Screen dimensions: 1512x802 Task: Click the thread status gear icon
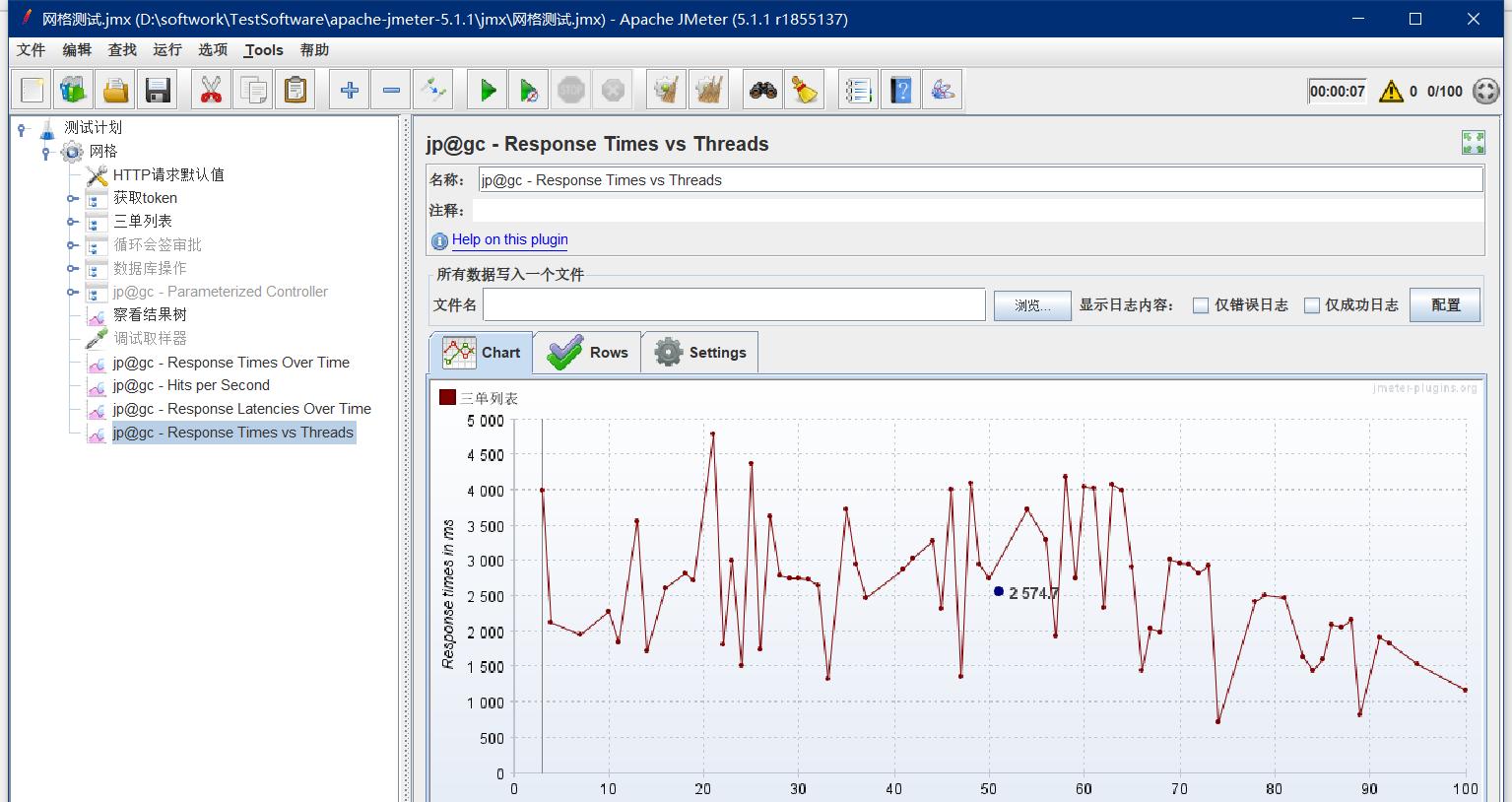pyautogui.click(x=1485, y=92)
